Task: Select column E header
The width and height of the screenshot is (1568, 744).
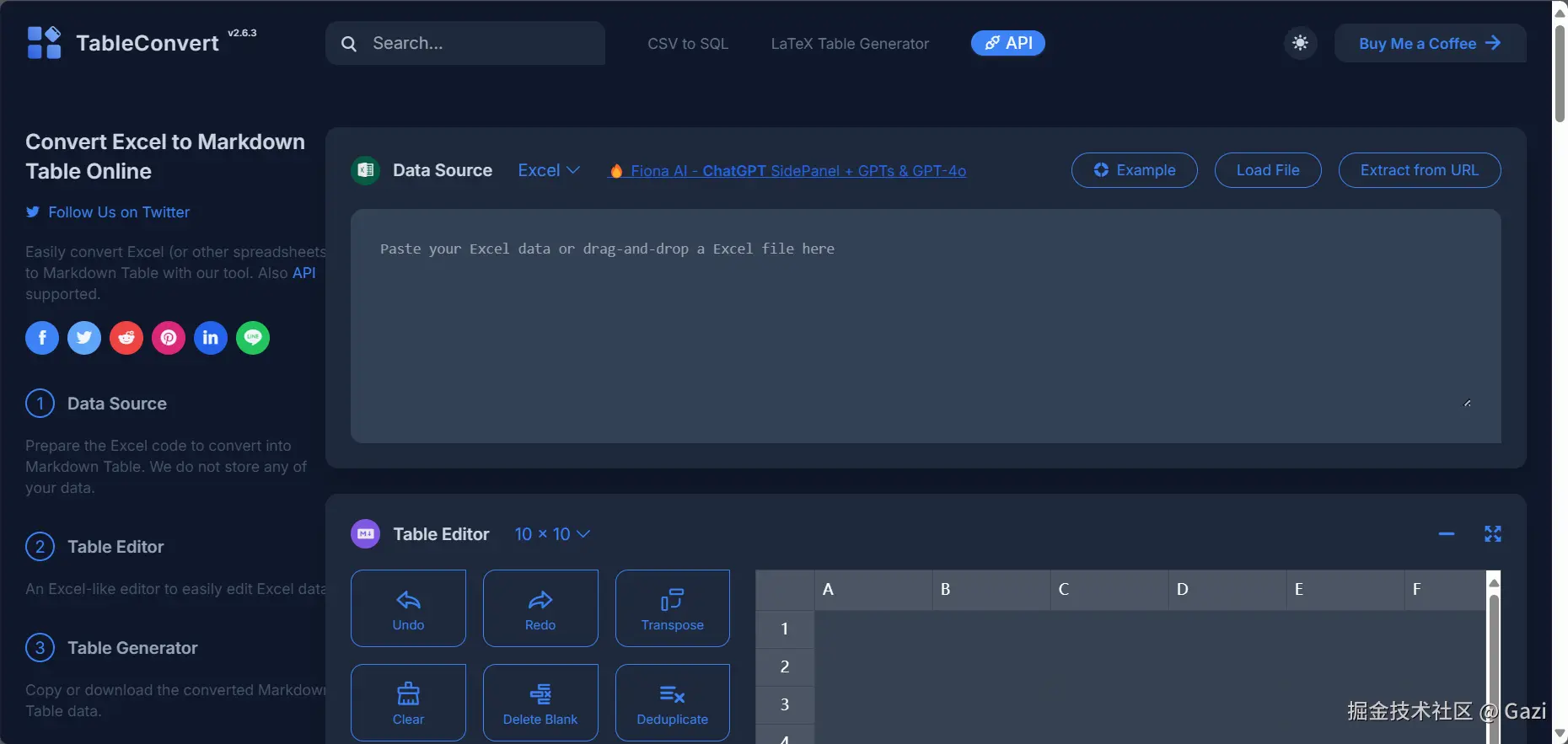Action: tap(1345, 590)
